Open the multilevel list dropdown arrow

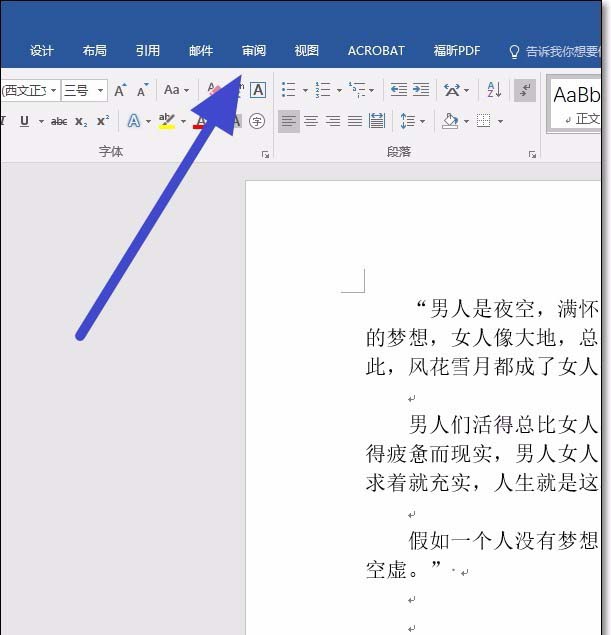pos(371,90)
